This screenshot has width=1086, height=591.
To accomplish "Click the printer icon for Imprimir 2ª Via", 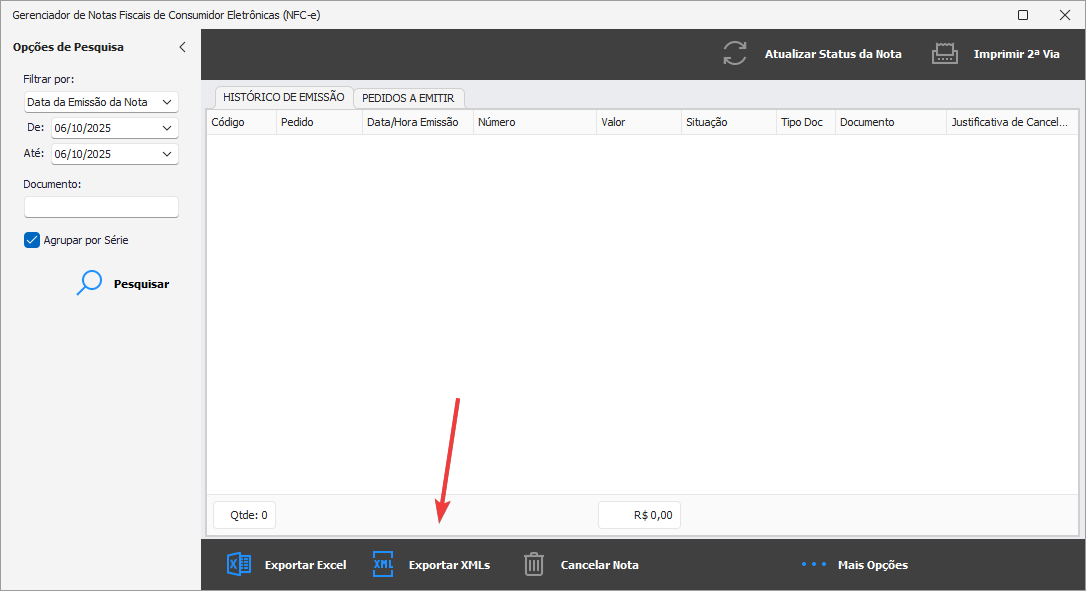I will click(945, 54).
